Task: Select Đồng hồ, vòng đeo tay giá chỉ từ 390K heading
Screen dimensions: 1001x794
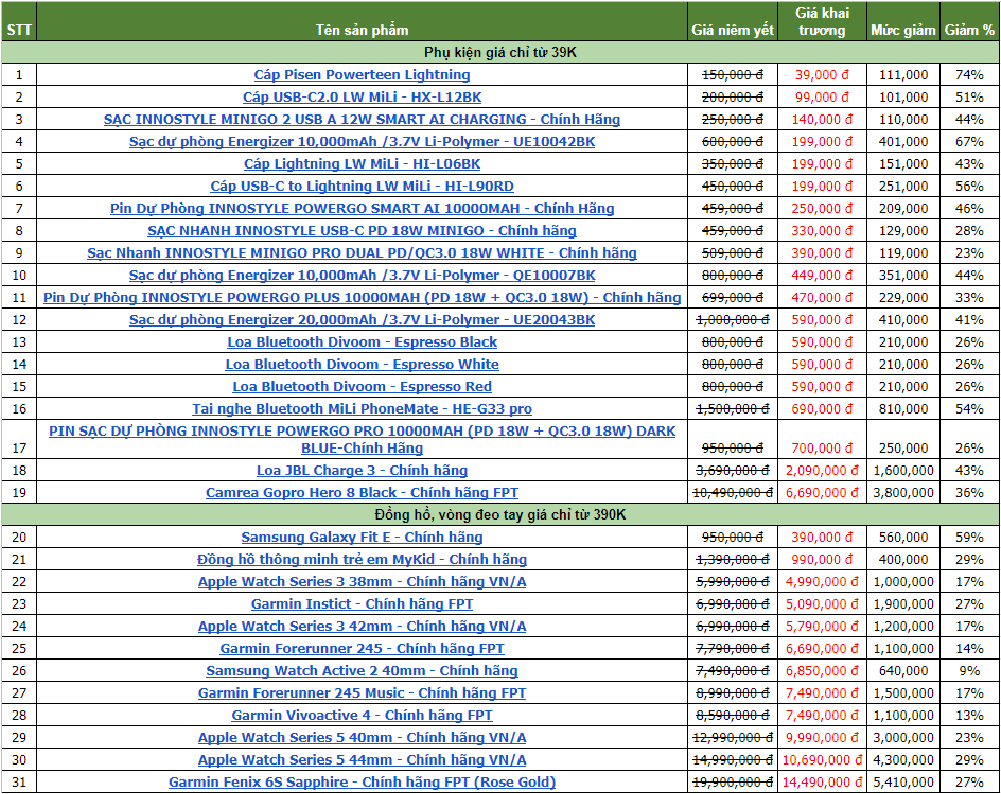Action: click(500, 515)
